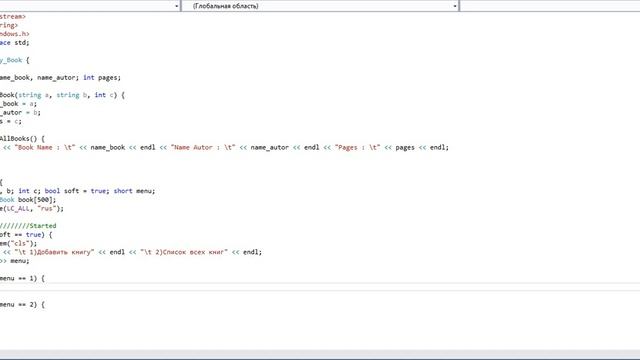This screenshot has width=640, height=360.
Task: Open the empty members dropdown right of "(Глобальная область)"
Action: coord(550,6)
